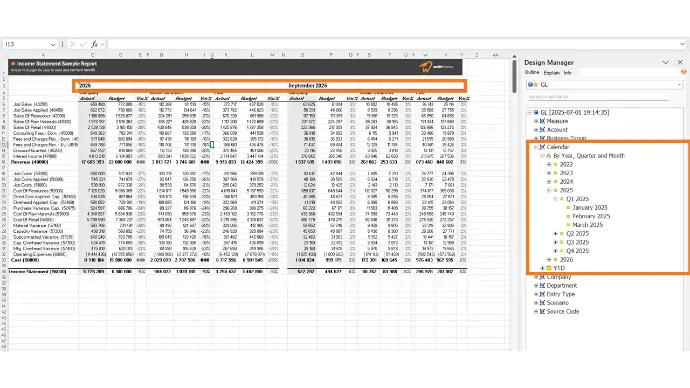Click the Measure dimension icon
The height and width of the screenshot is (388, 690).
542,121
